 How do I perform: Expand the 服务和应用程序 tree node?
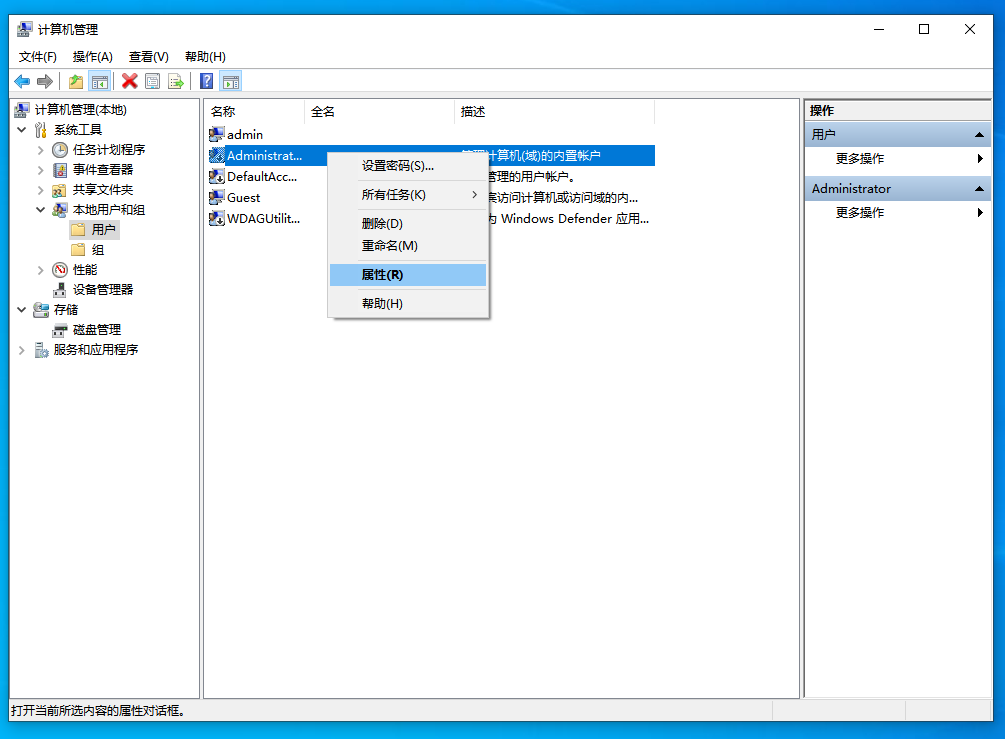[22, 350]
